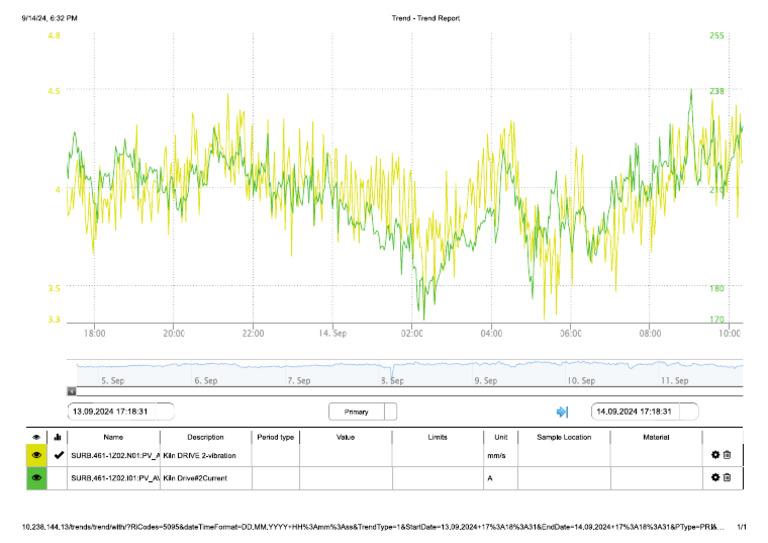The height and width of the screenshot is (543, 768).
Task: Toggle visibility of yellow Kiln DRIVE 2-vibration trend
Action: click(x=36, y=455)
